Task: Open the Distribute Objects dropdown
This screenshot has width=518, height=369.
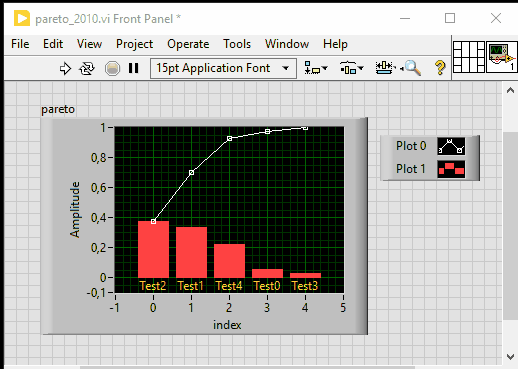Action: point(352,68)
